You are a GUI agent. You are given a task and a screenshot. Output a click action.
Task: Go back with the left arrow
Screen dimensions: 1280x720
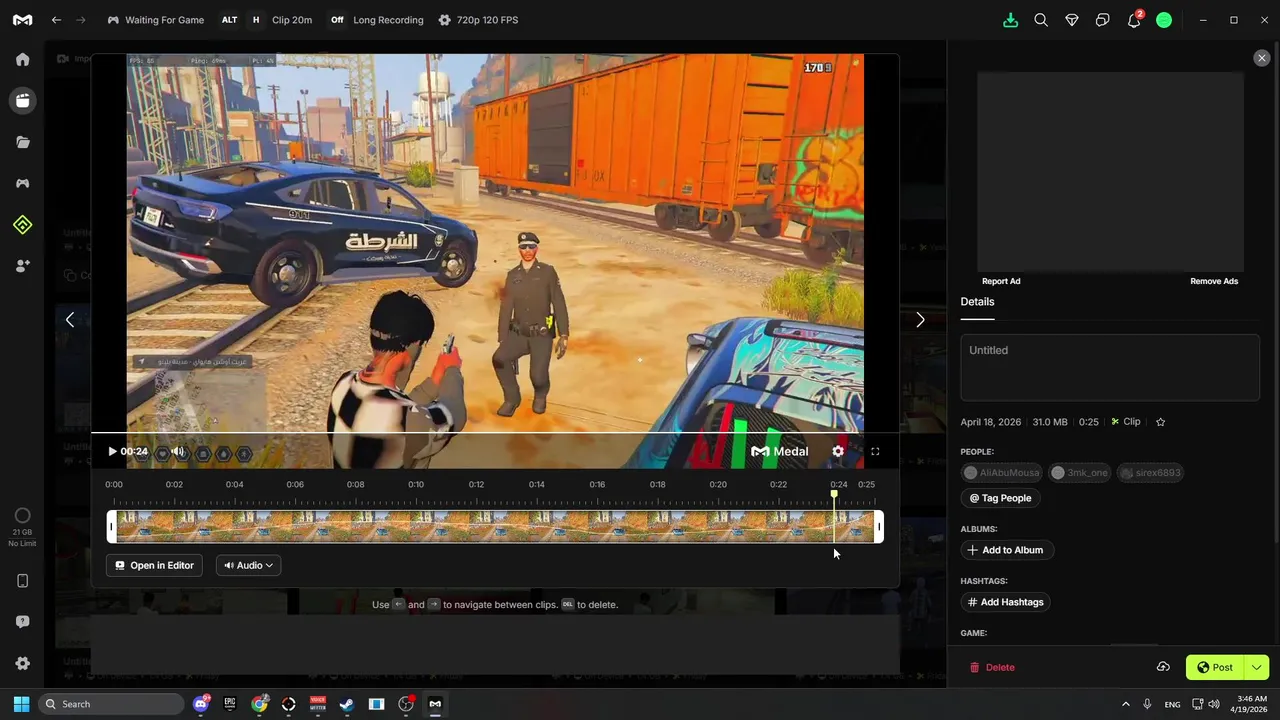click(57, 20)
